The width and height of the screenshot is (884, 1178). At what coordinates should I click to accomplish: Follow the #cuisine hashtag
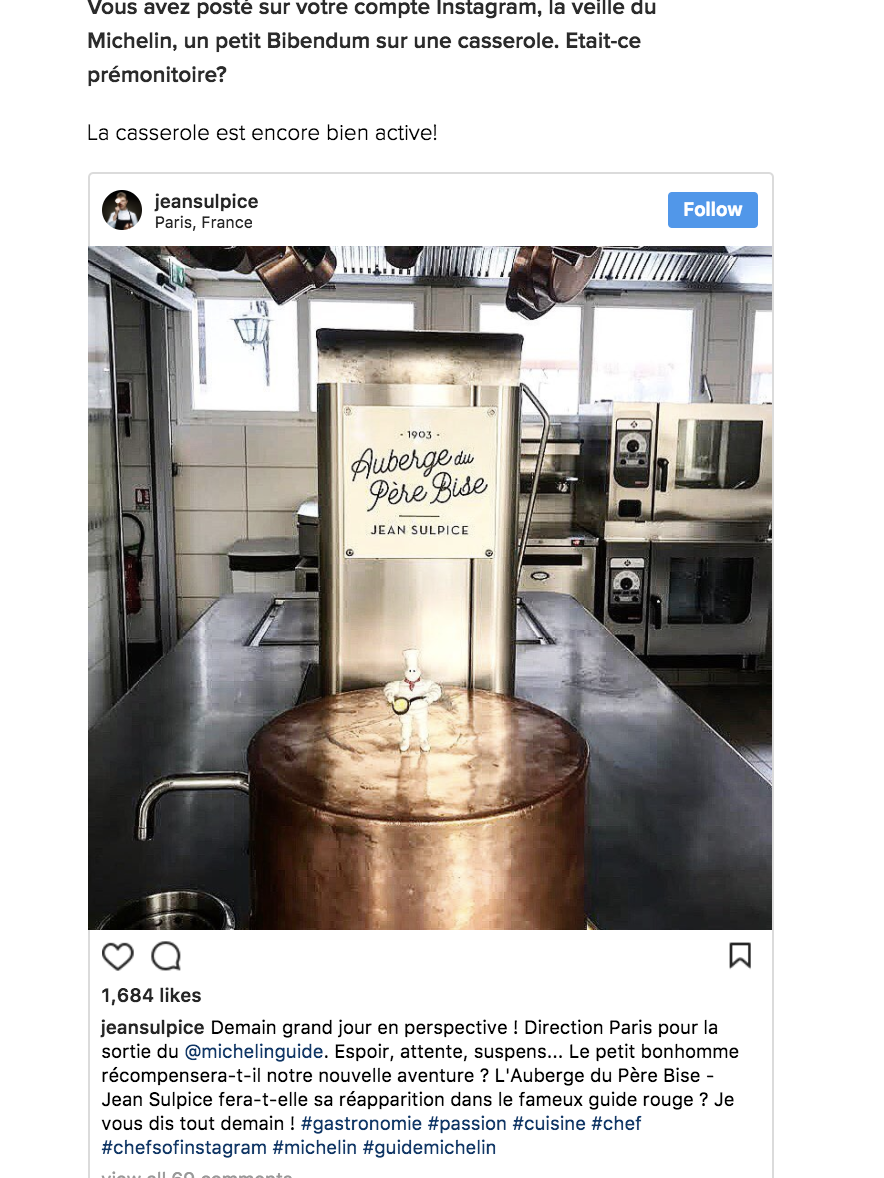point(549,1123)
